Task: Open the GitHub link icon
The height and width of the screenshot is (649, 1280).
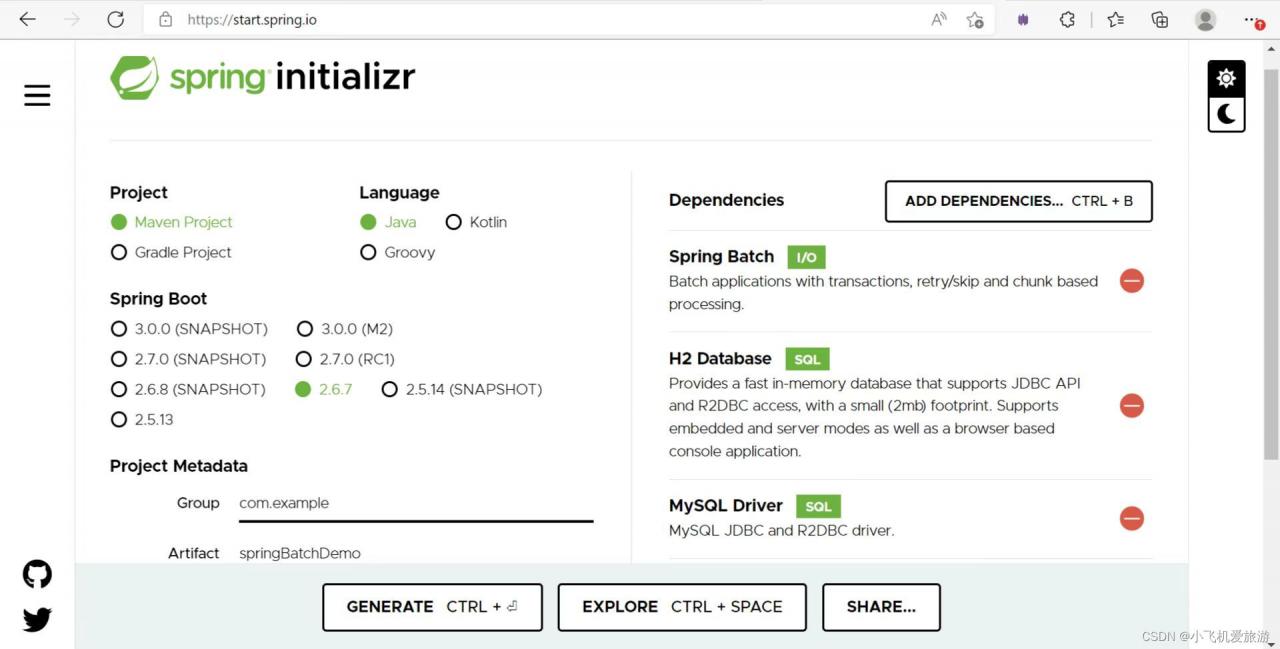Action: coord(37,574)
